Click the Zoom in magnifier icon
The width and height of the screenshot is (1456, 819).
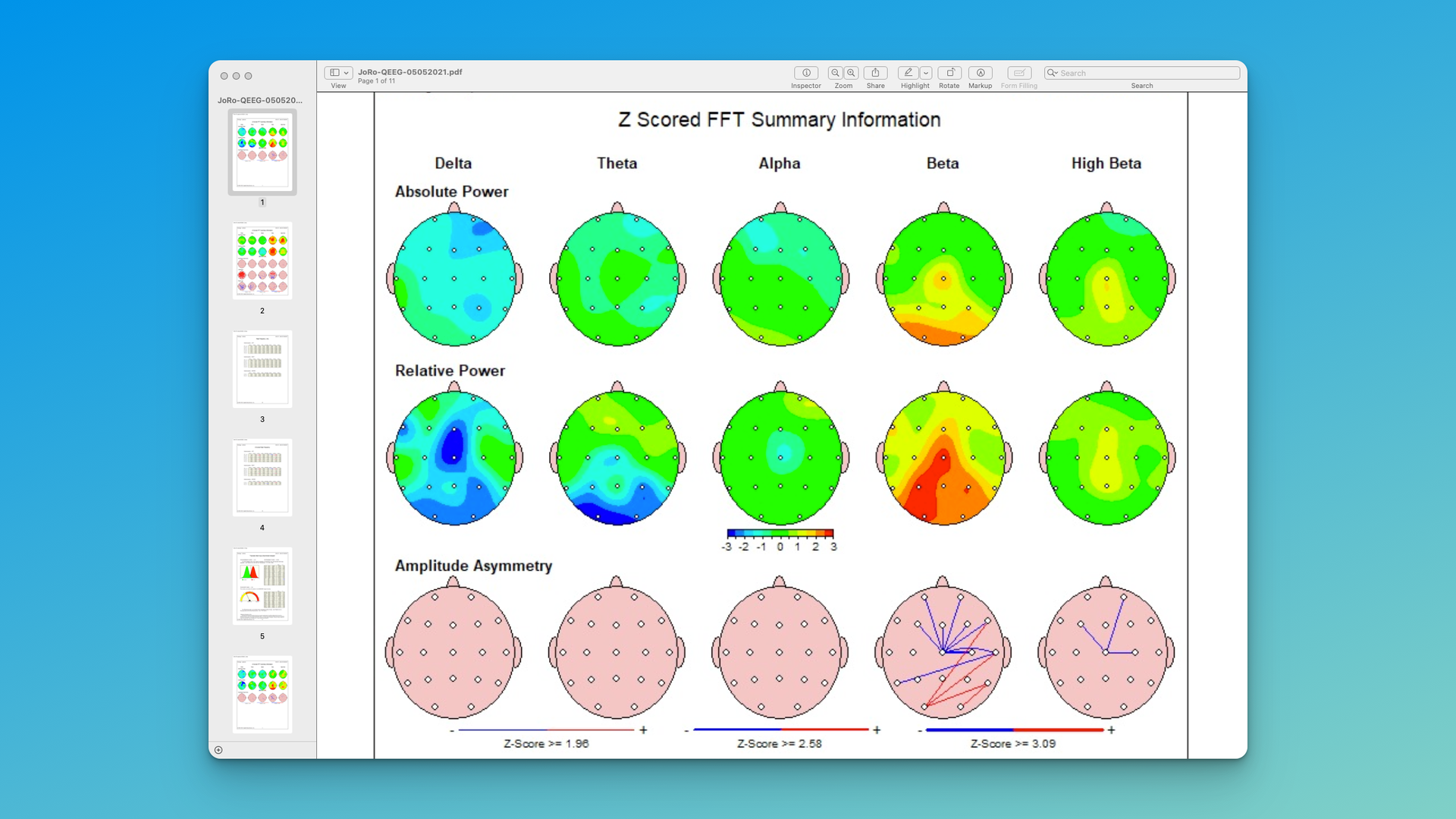852,73
